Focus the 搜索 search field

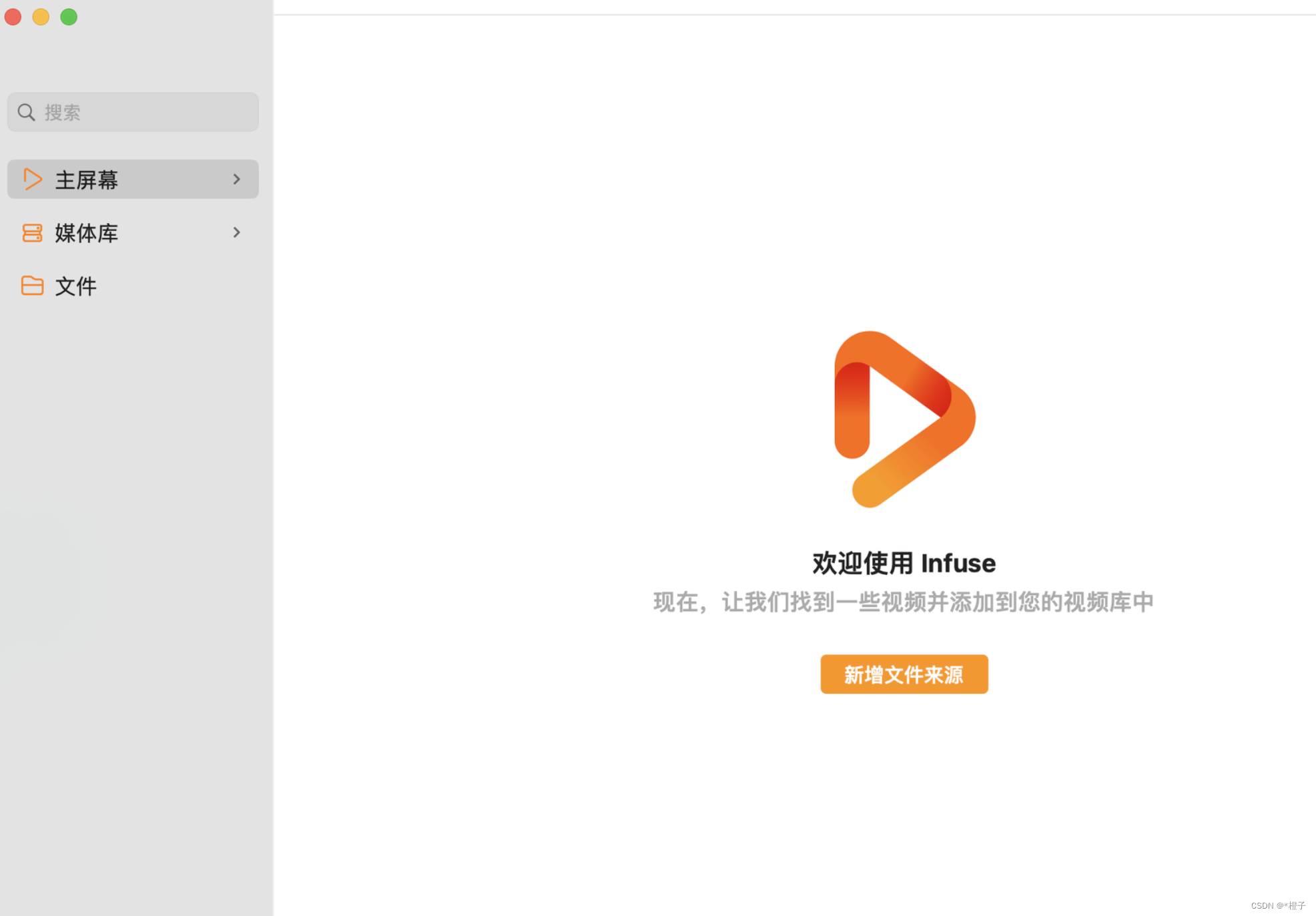point(133,112)
